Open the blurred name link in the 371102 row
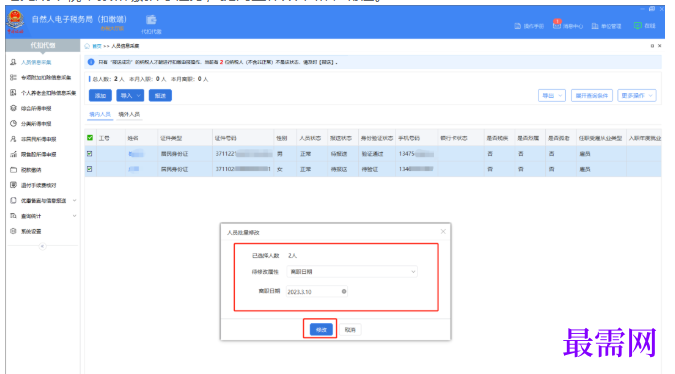The height and width of the screenshot is (374, 675). [134, 169]
